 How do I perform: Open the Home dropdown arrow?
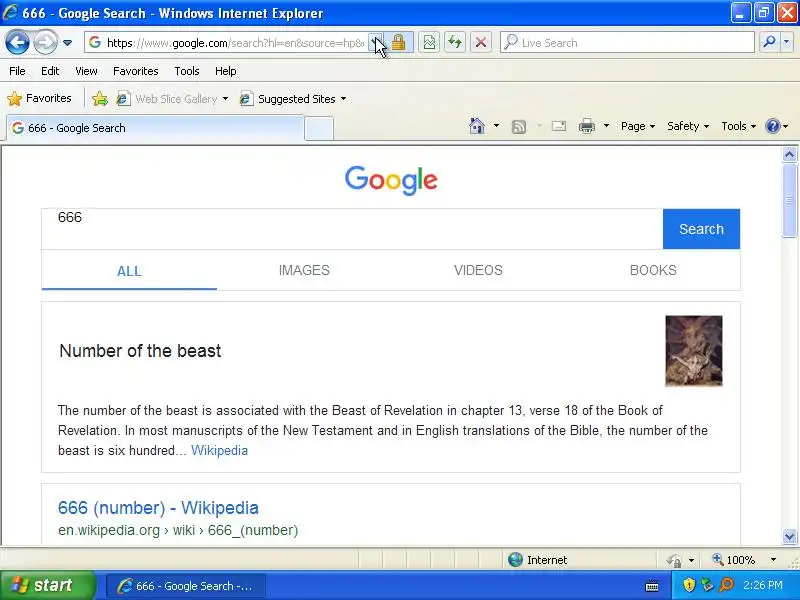pos(496,126)
